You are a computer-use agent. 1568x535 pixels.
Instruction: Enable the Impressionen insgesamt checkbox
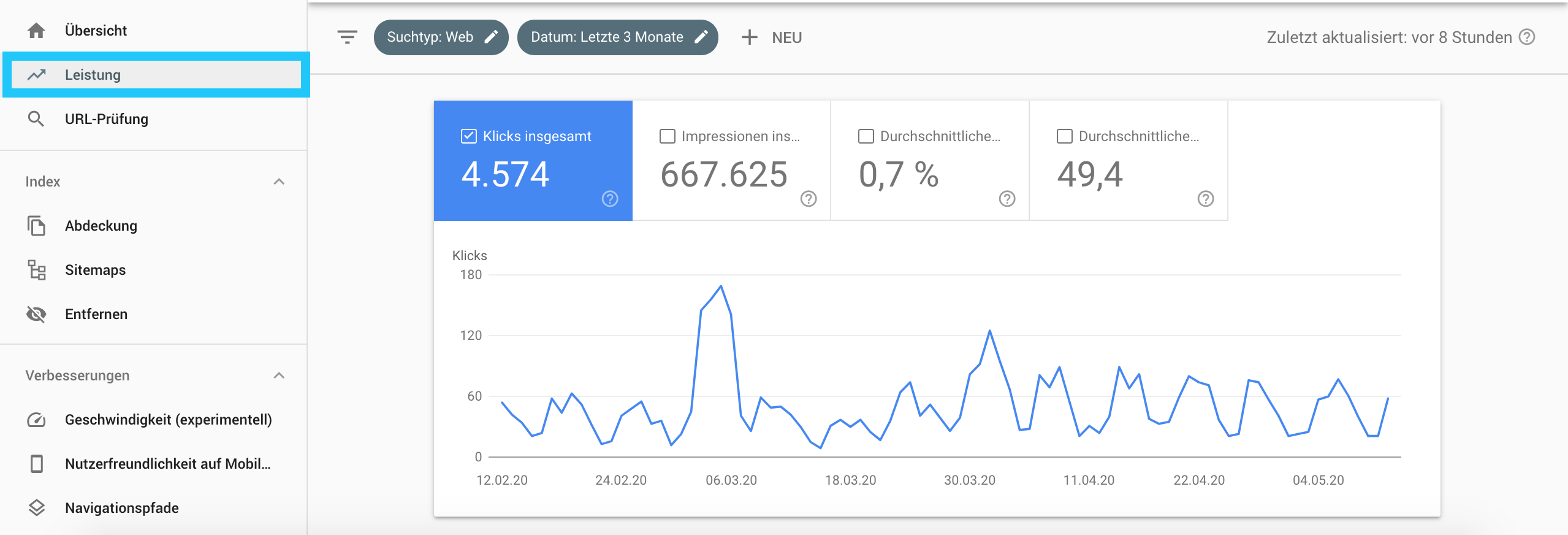tap(668, 136)
